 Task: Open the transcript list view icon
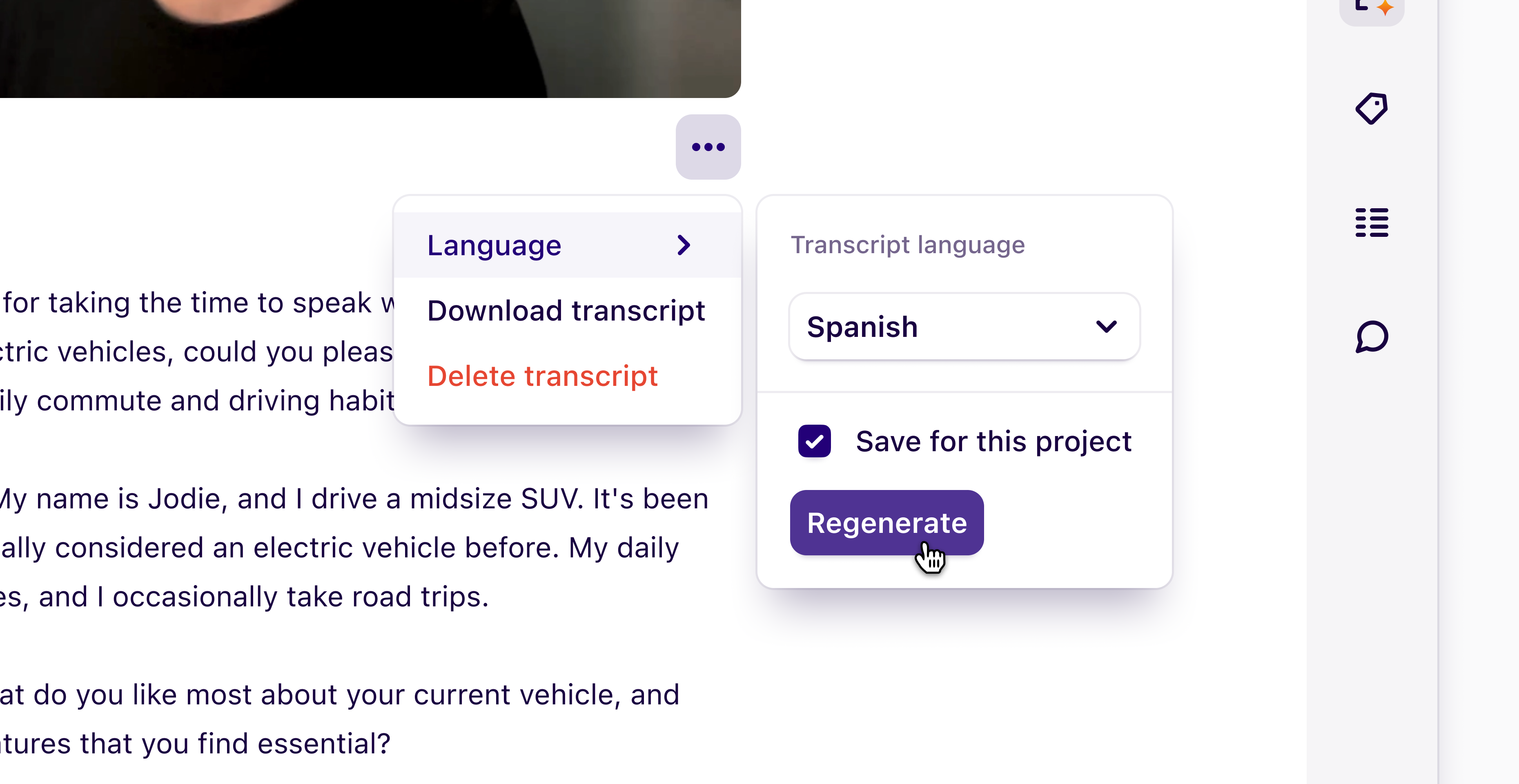[x=1371, y=222]
